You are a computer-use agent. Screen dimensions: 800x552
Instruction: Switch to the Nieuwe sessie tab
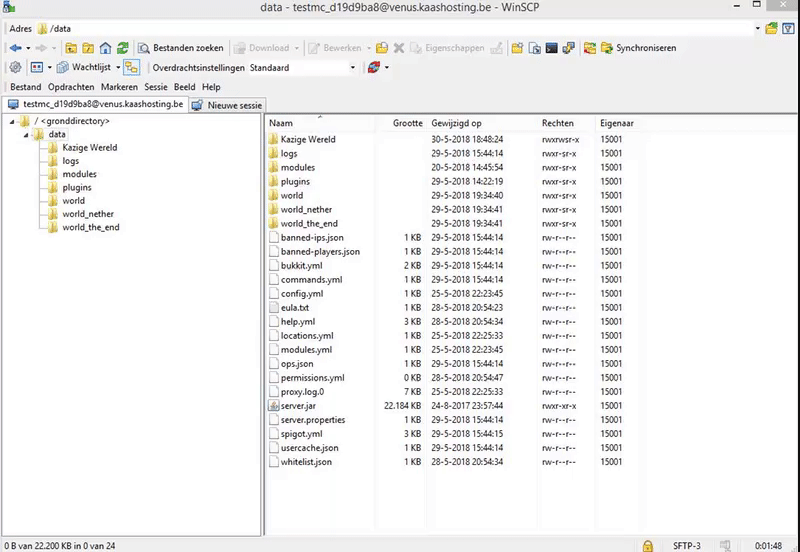227,104
